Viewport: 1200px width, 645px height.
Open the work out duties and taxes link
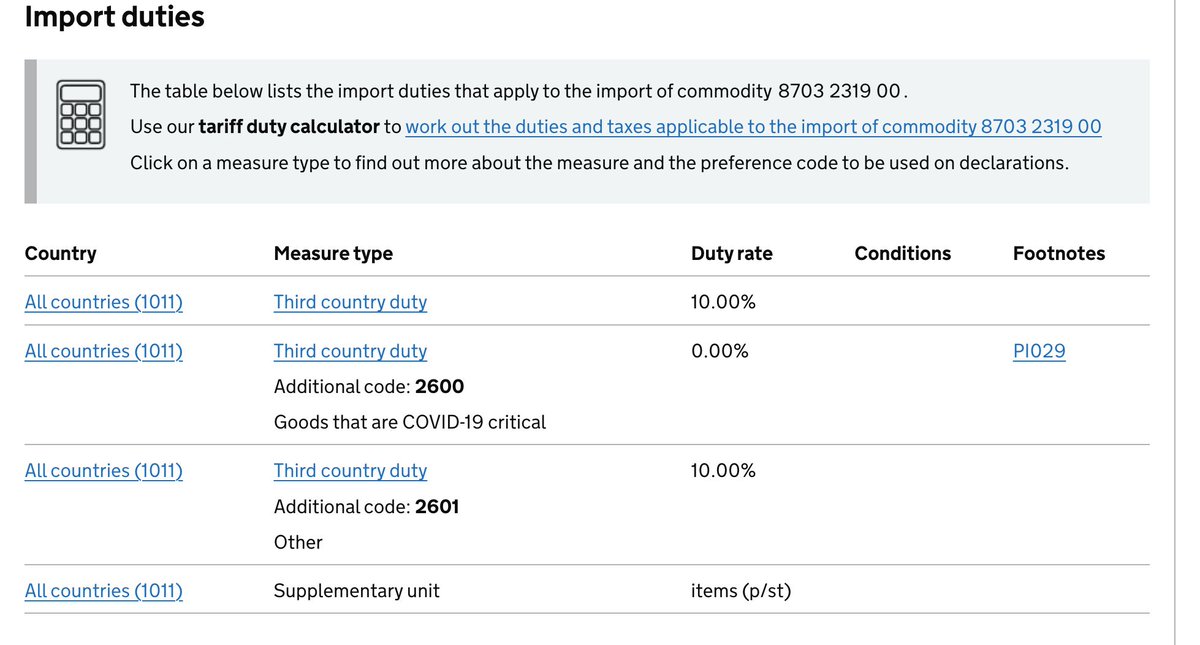[x=753, y=127]
